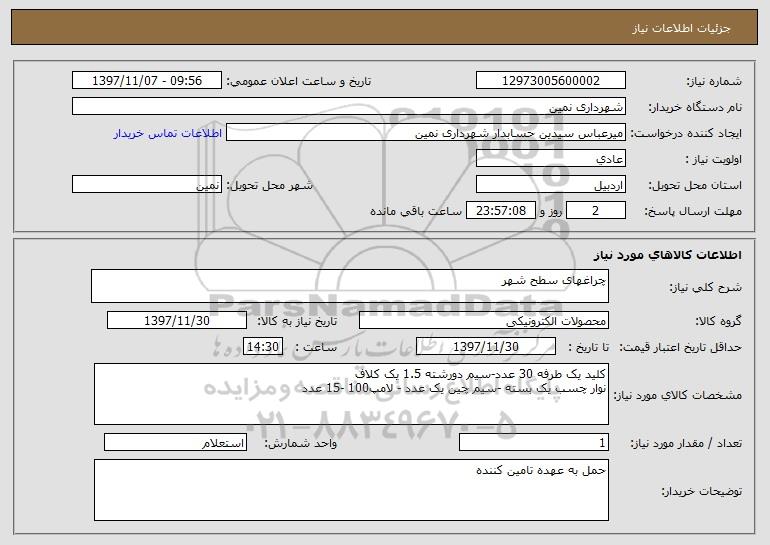Select the remaining days field showing 2

596,211
